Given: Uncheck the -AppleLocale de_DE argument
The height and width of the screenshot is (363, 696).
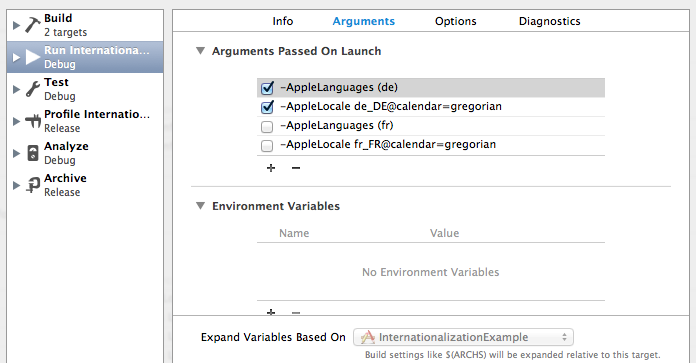Looking at the screenshot, I should coord(267,107).
